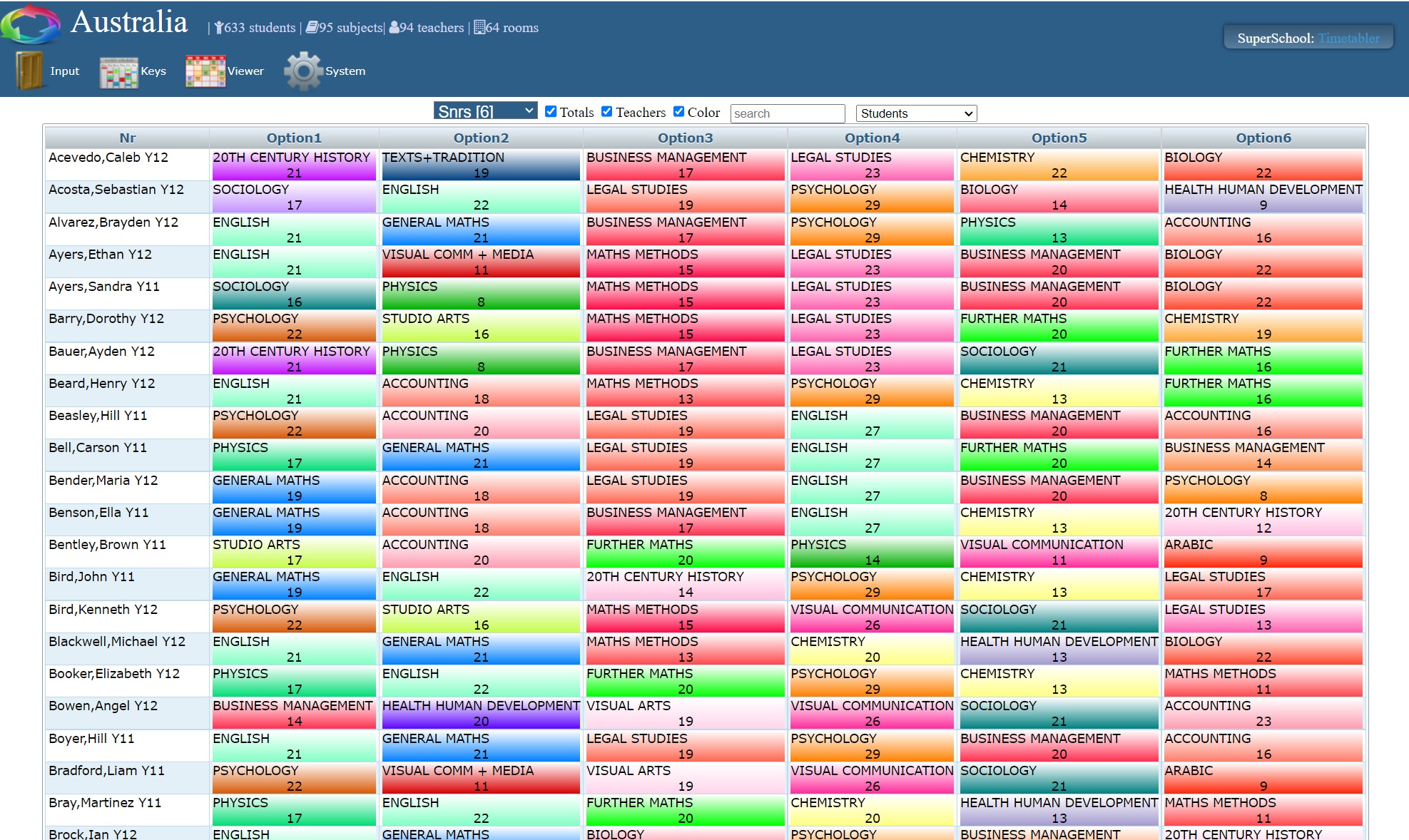
Task: Sort by the Option3 column header
Action: pos(685,138)
